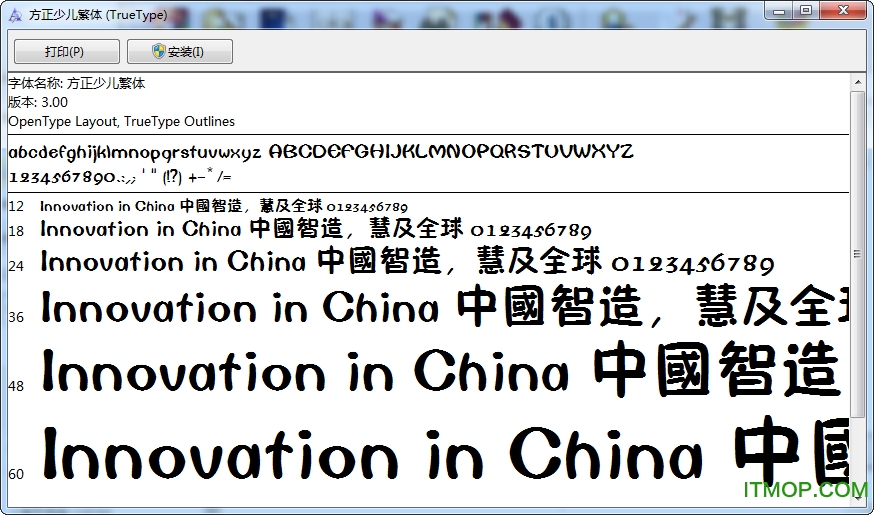Click the 12-point sample text line
Viewport: 874px width, 515px height.
(224, 207)
